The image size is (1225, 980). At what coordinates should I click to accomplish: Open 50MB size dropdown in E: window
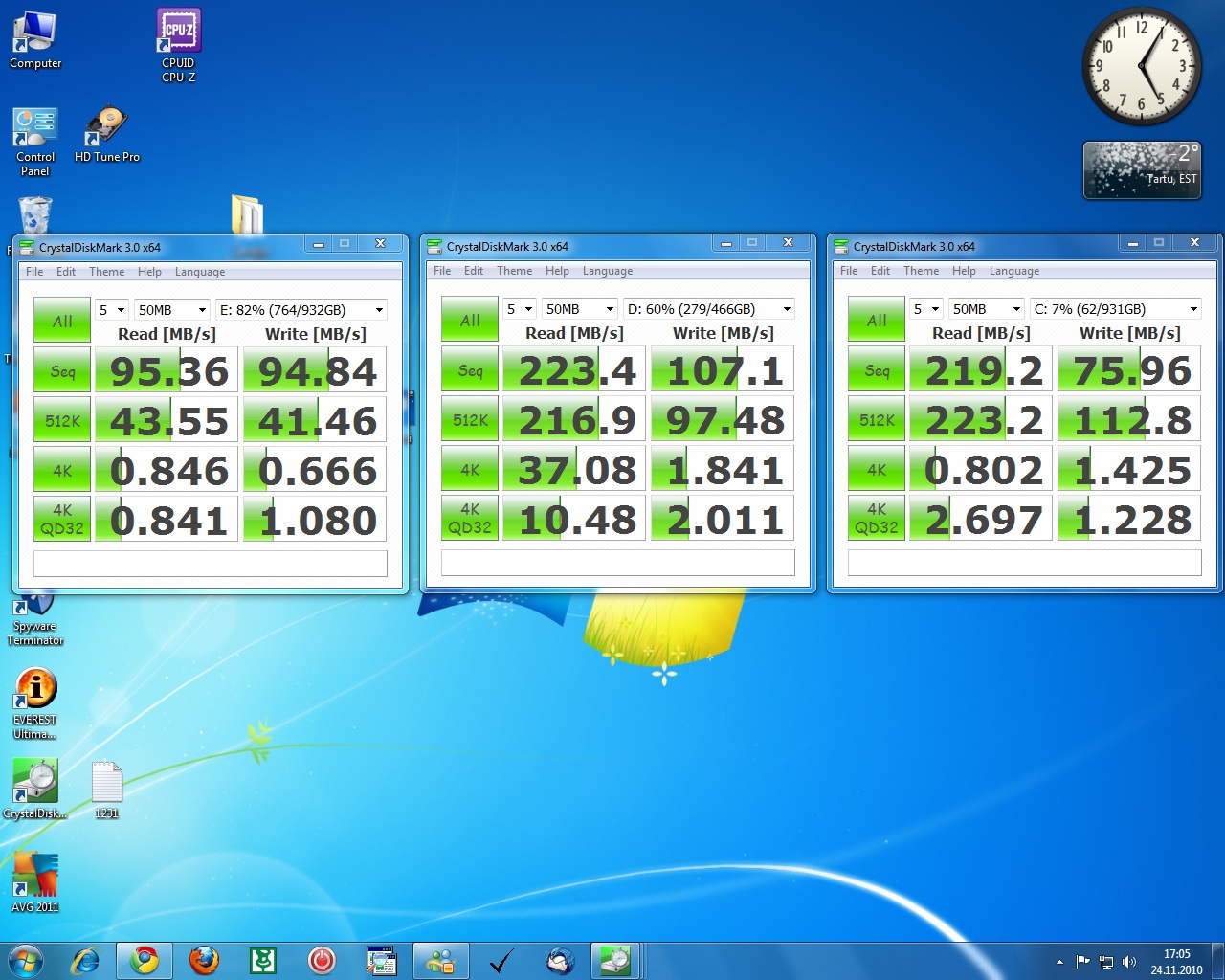click(172, 310)
